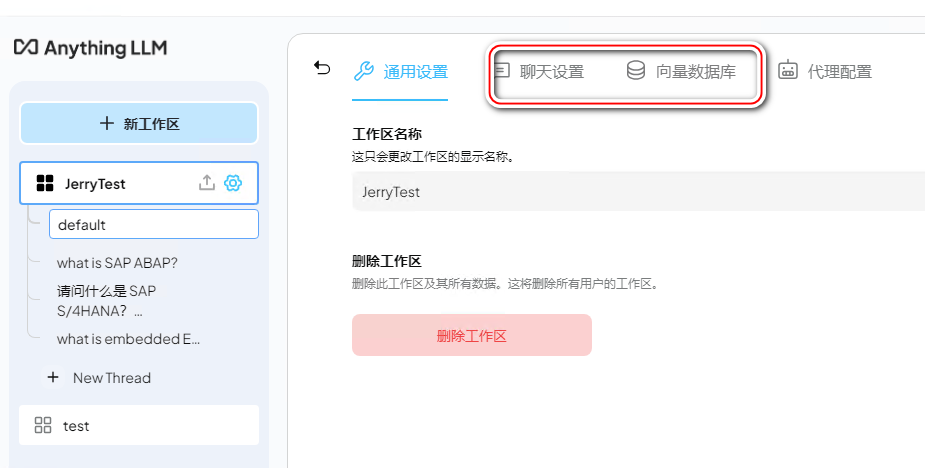The image size is (925, 468).
Task: Click the 工作区名称 label
Action: point(387,134)
